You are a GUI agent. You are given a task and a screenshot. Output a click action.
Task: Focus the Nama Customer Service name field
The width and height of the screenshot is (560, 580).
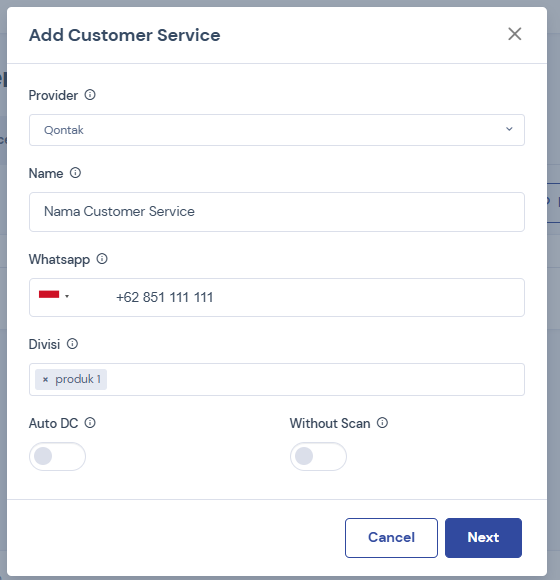[277, 212]
